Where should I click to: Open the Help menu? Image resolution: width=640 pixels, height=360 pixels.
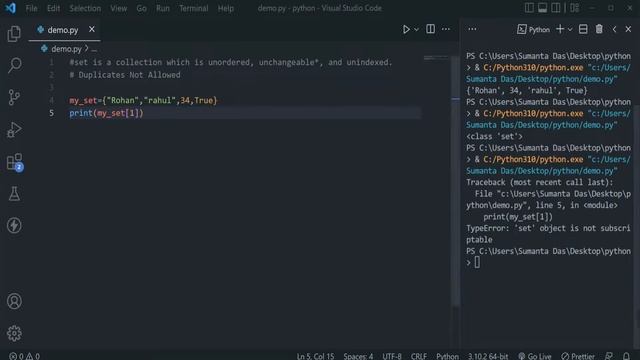[225, 8]
